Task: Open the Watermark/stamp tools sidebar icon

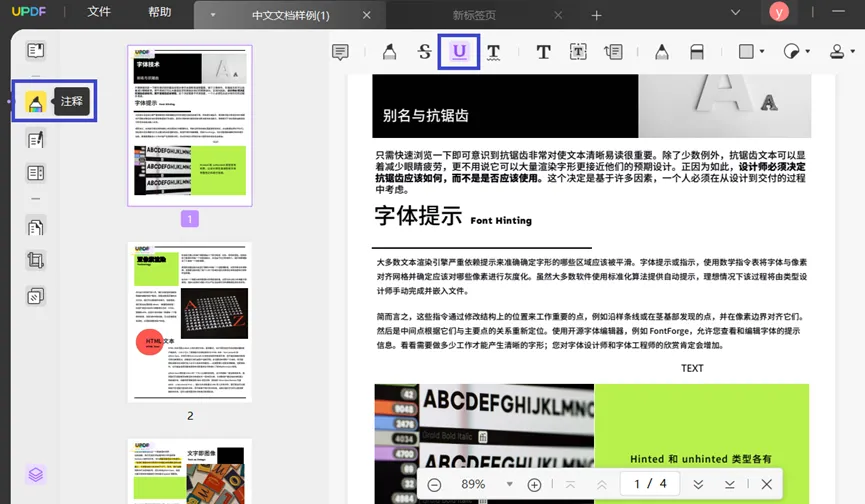Action: click(35, 297)
